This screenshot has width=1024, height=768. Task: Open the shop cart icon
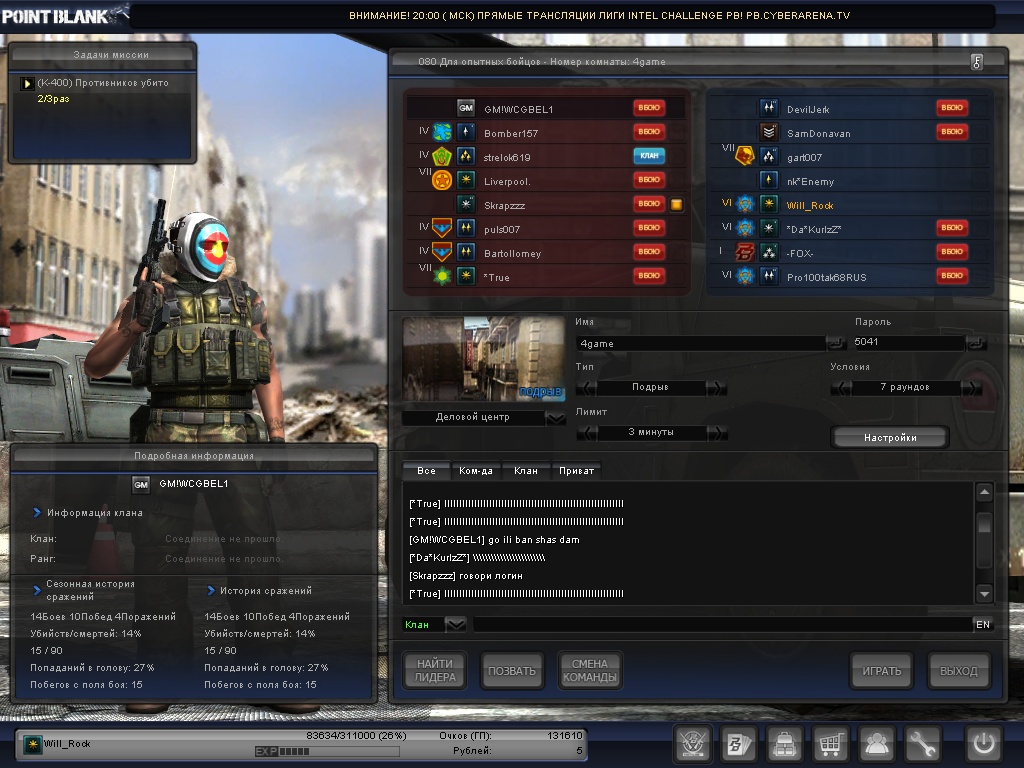(x=830, y=744)
